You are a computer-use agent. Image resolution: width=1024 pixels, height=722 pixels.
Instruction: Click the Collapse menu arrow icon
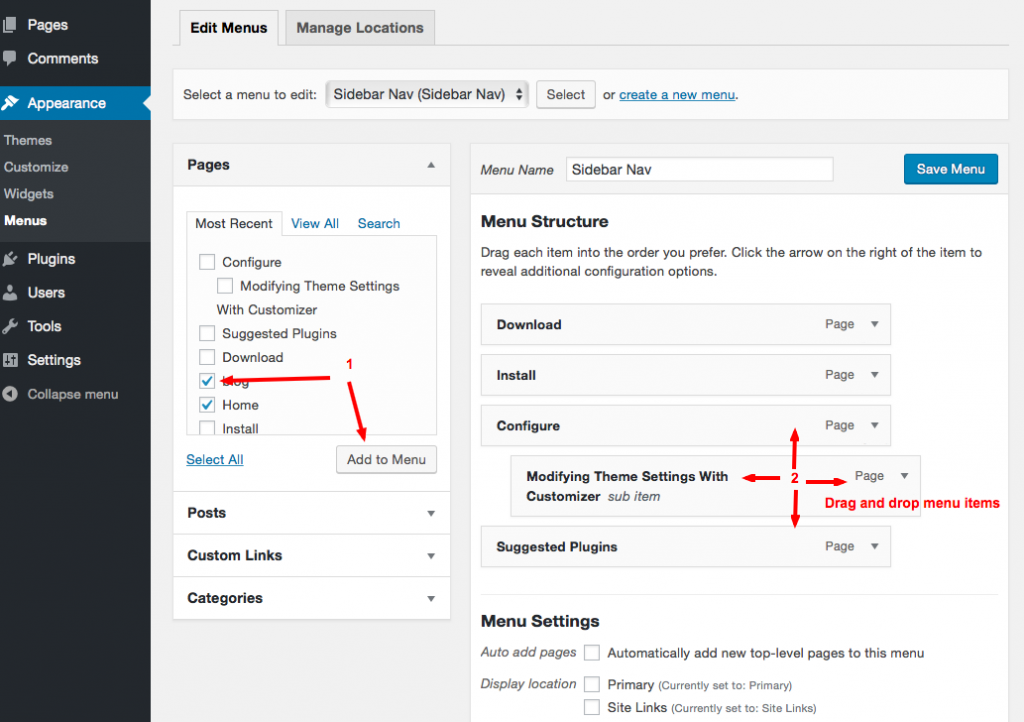10,394
